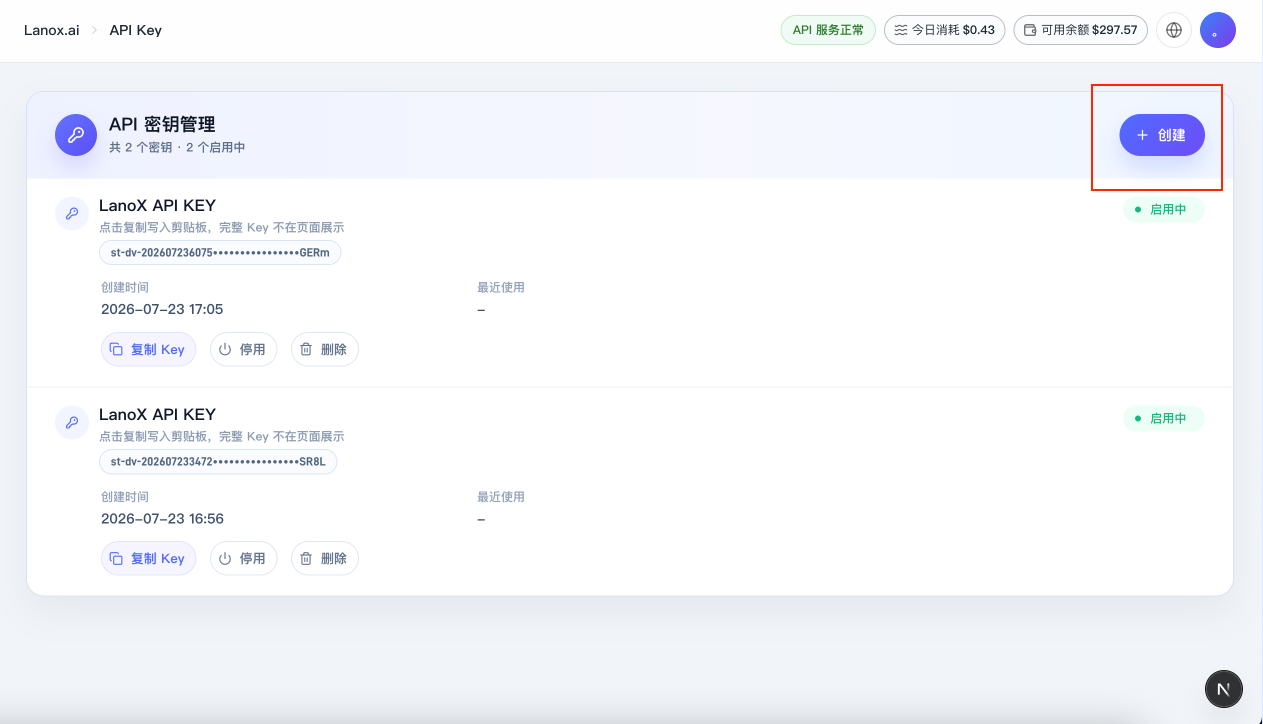The height and width of the screenshot is (724, 1263).
Task: Click the masked key st-dv-202607233472 chip
Action: click(x=218, y=461)
